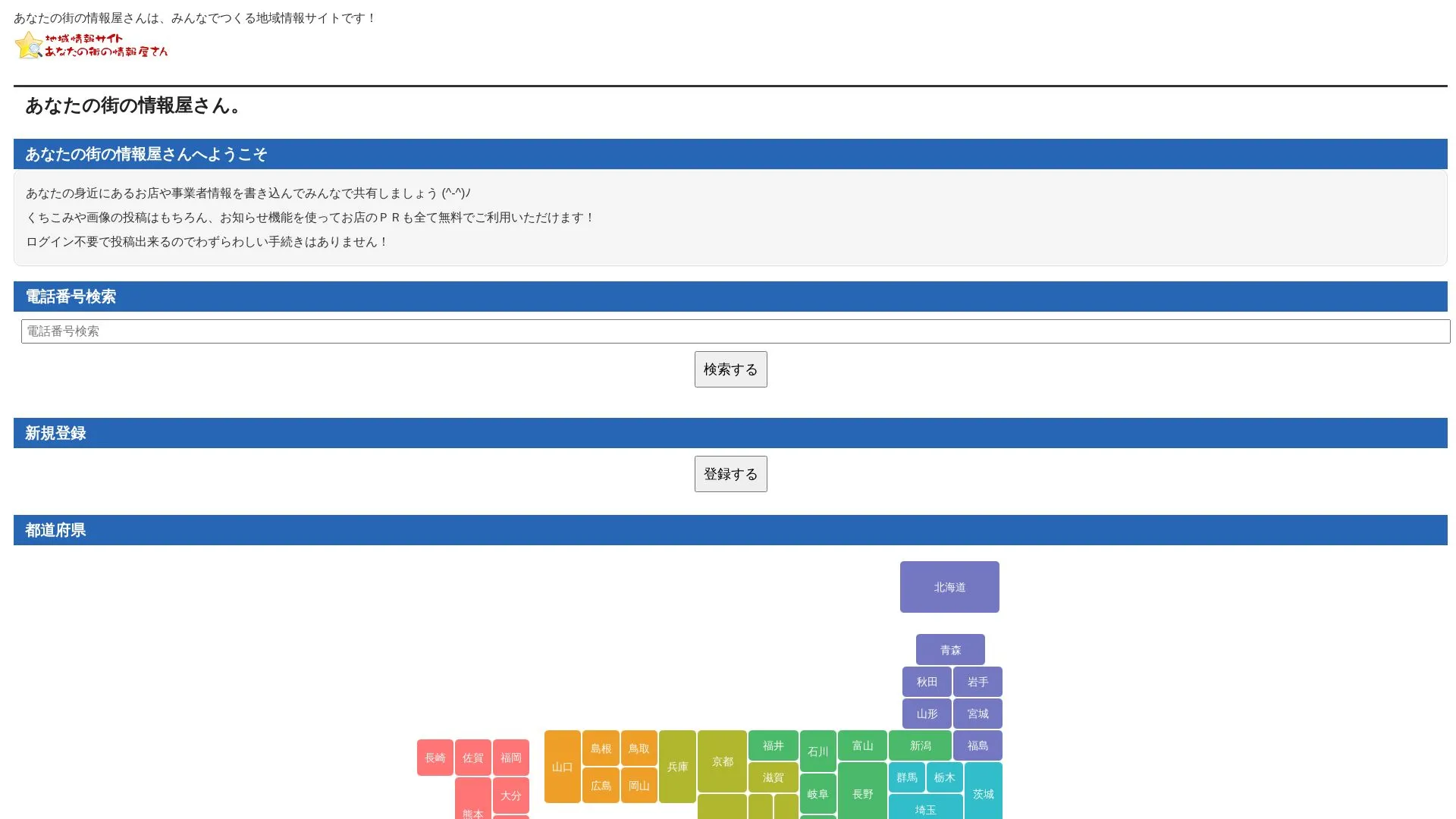Click the 登録する button
The height and width of the screenshot is (819, 1456).
(730, 474)
